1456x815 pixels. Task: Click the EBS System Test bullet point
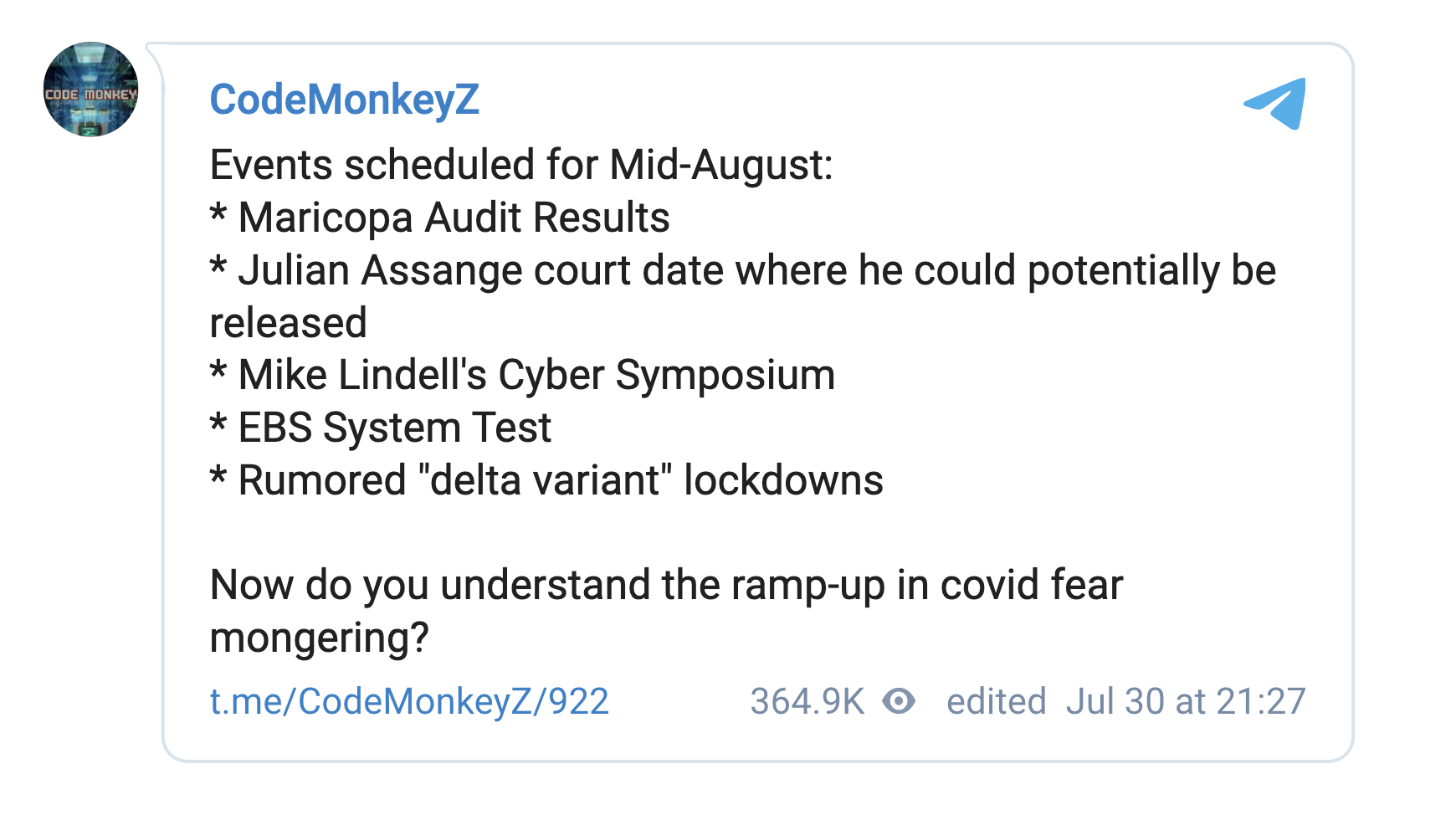click(x=381, y=428)
